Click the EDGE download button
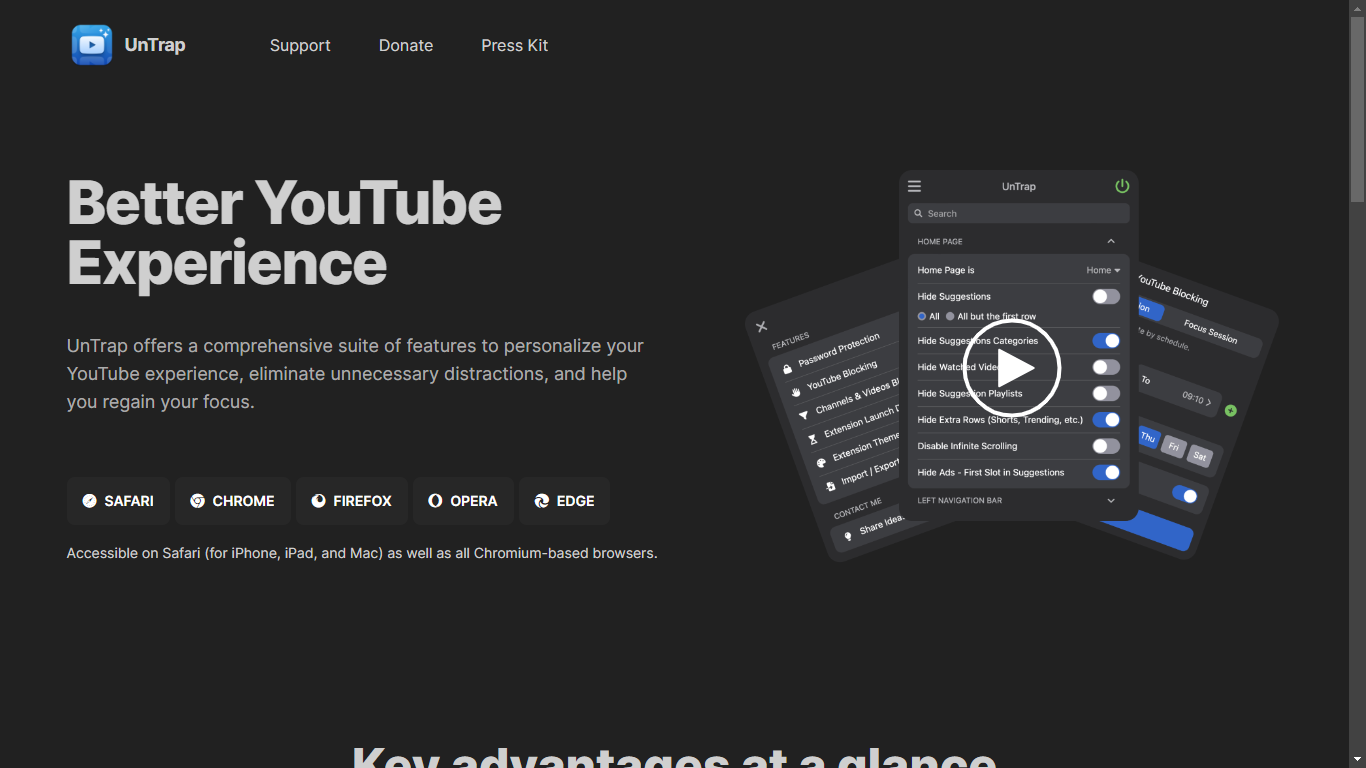The image size is (1366, 768). [564, 501]
